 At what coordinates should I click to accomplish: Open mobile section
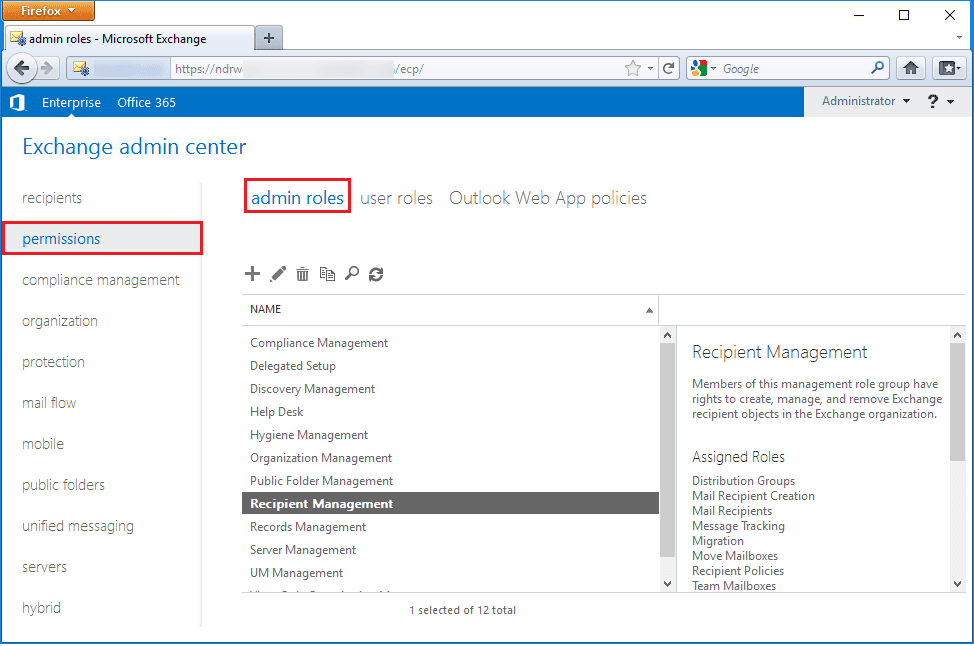tap(43, 444)
